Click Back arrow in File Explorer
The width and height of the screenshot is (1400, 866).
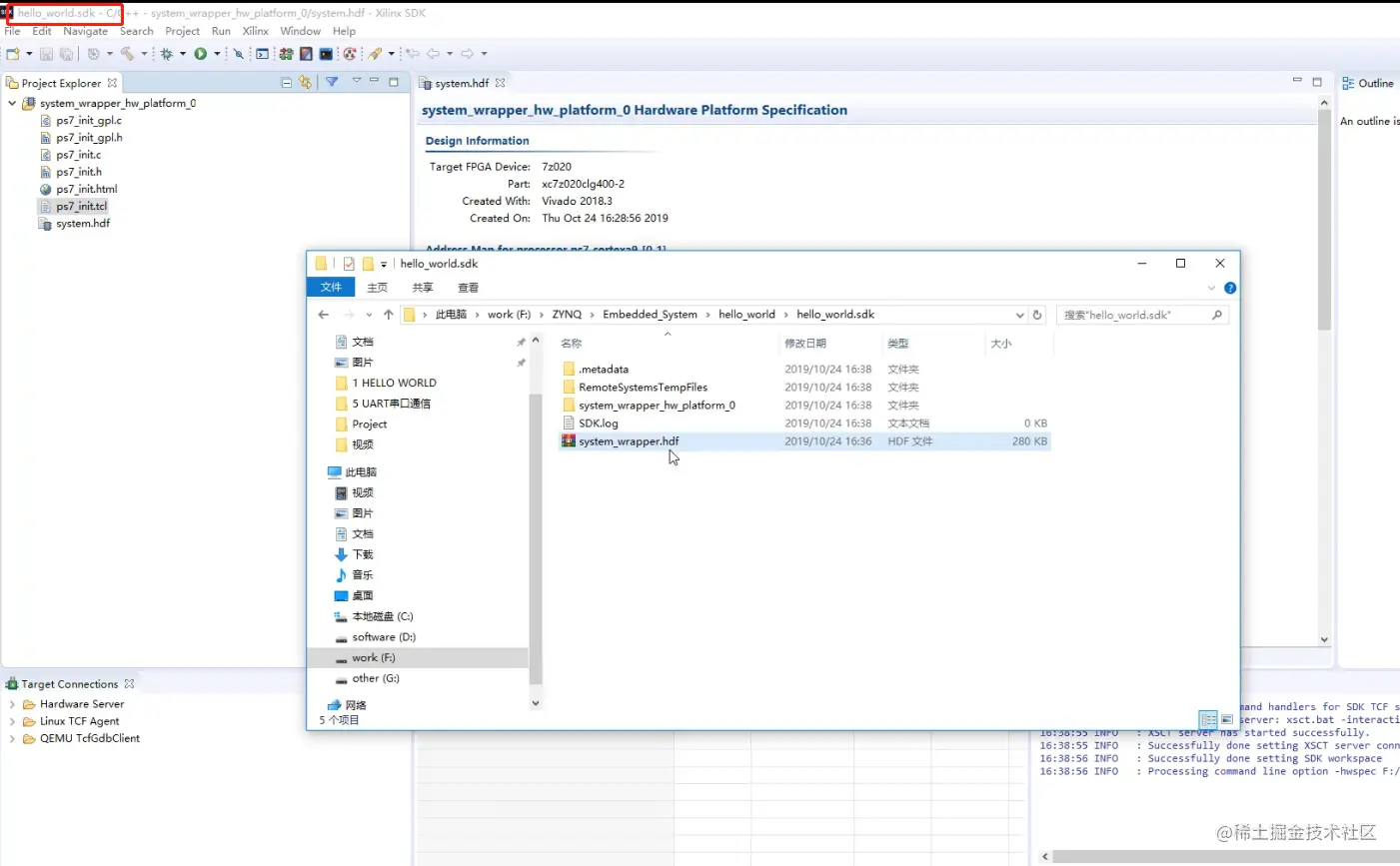[x=324, y=315]
